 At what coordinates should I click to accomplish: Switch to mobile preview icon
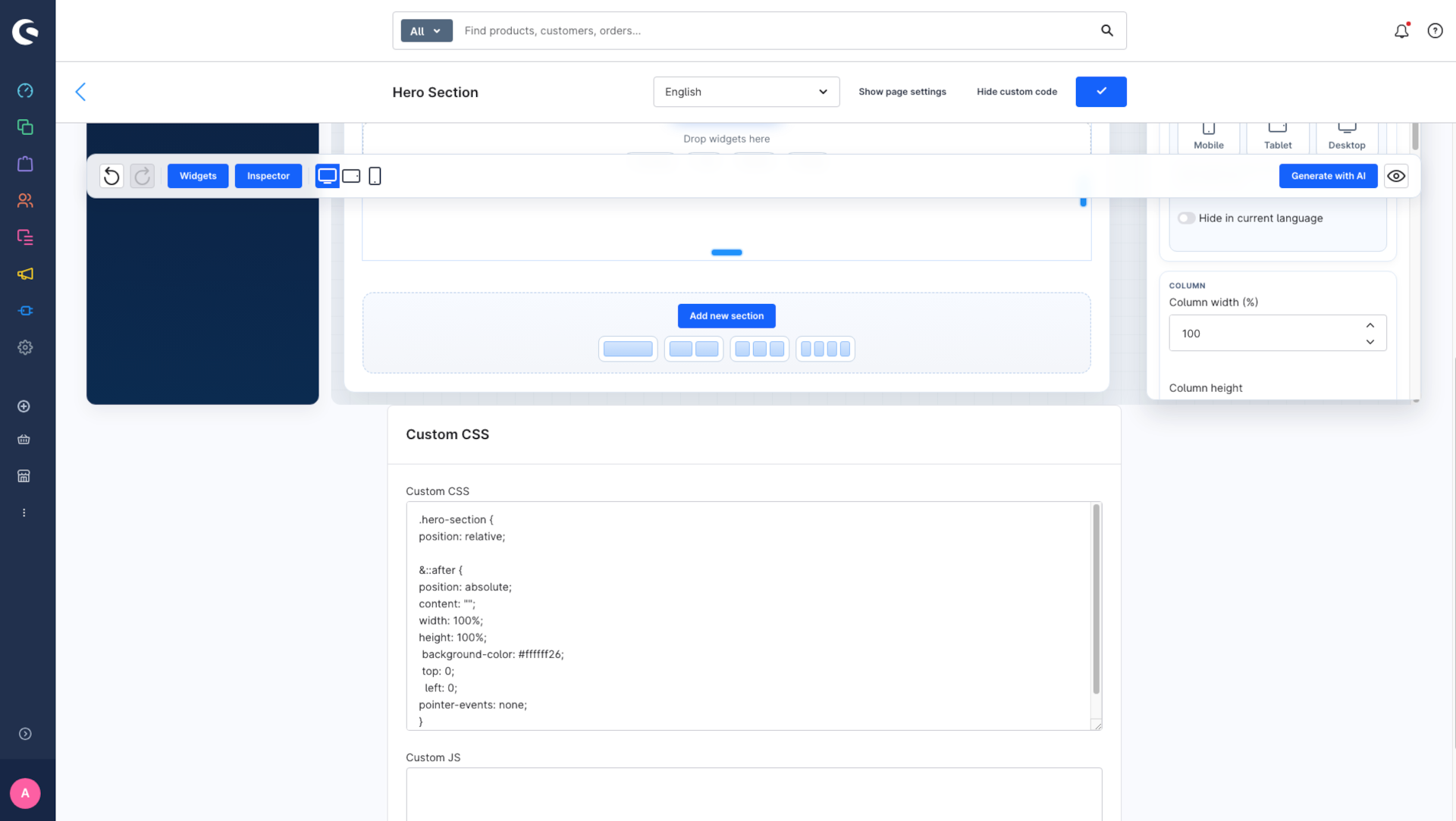point(375,176)
